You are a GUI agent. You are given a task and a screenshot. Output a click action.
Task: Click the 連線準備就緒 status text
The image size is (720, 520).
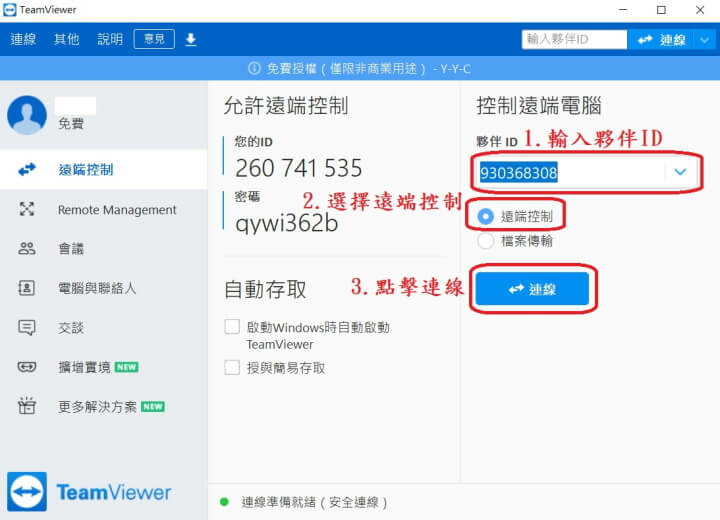pos(315,502)
